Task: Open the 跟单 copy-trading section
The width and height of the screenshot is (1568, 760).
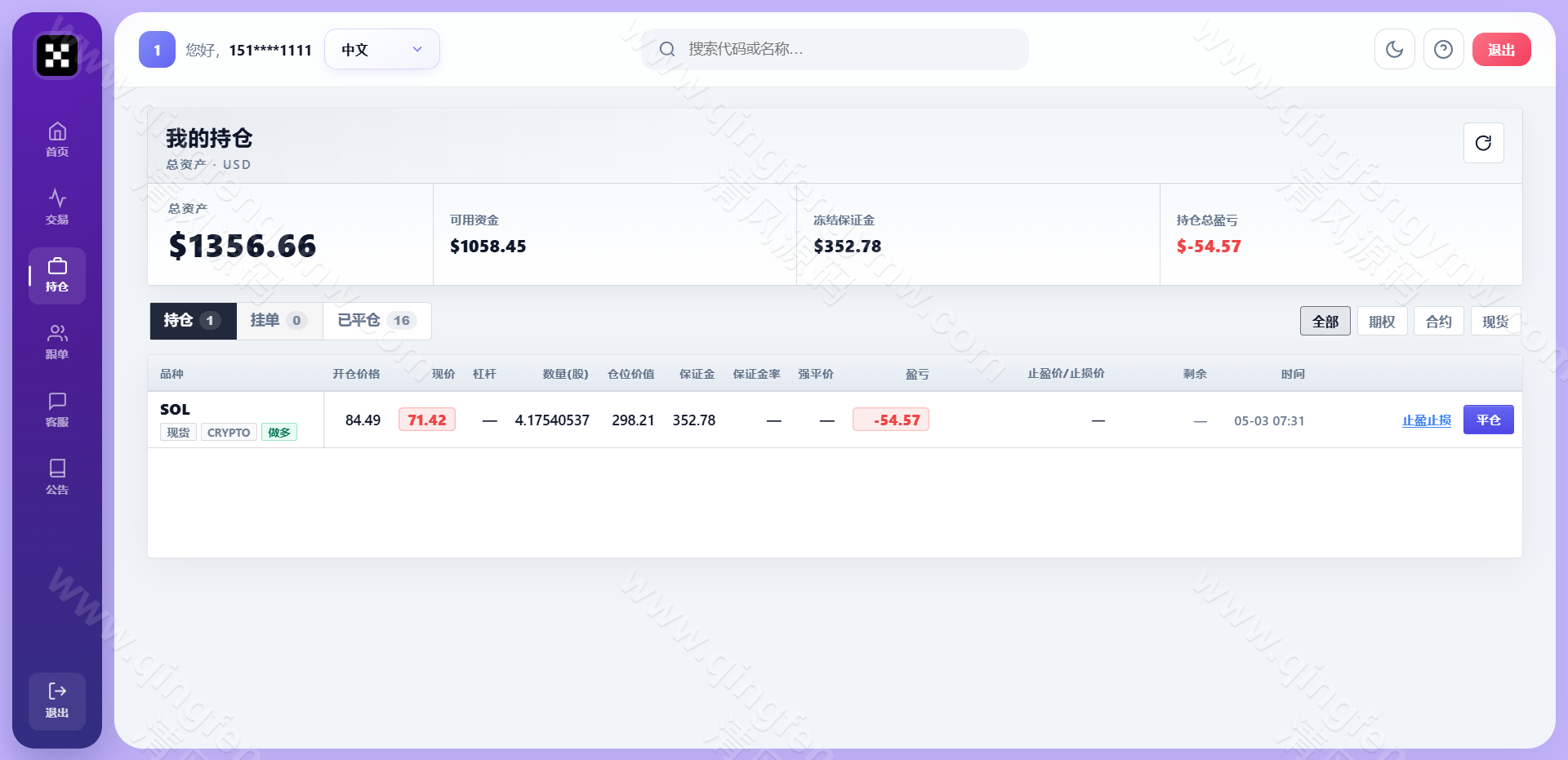Action: 57,342
